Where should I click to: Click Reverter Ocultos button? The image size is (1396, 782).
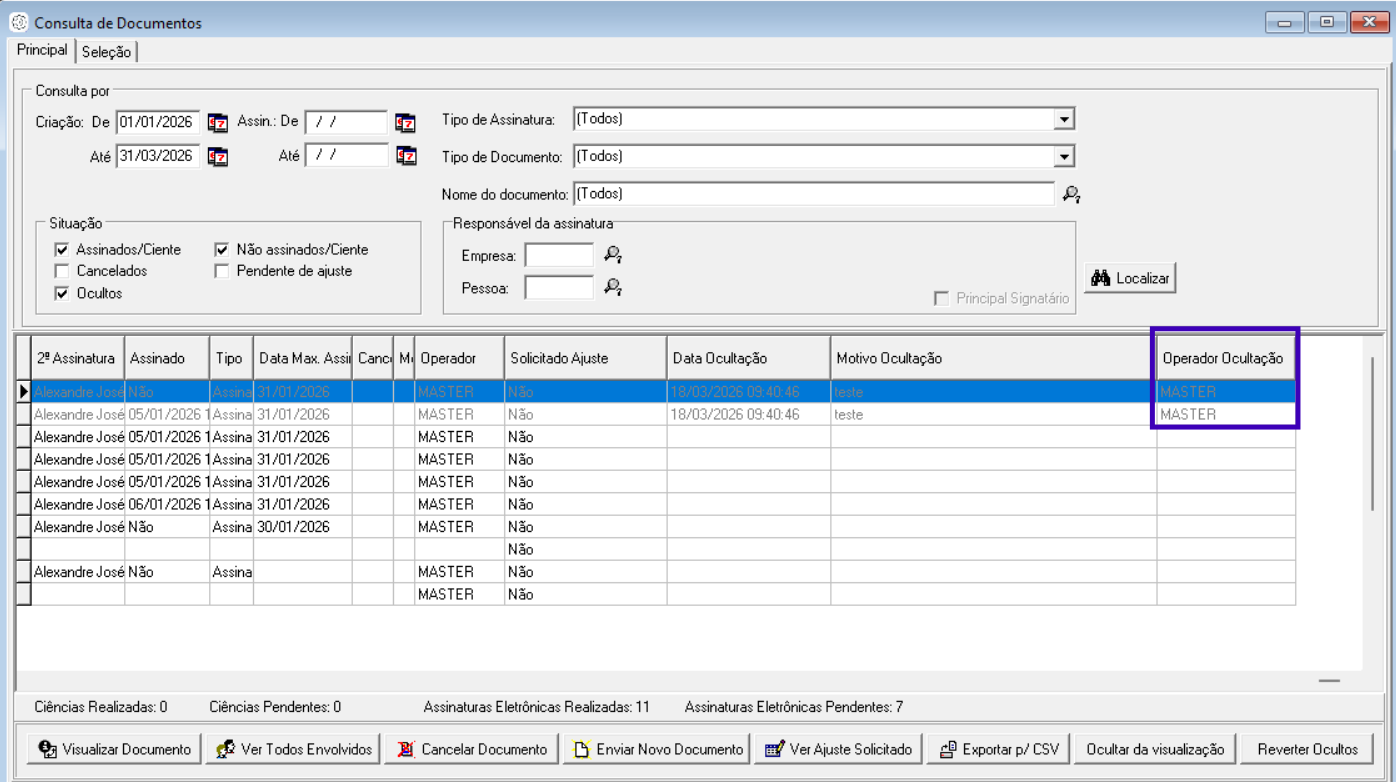(x=1307, y=749)
